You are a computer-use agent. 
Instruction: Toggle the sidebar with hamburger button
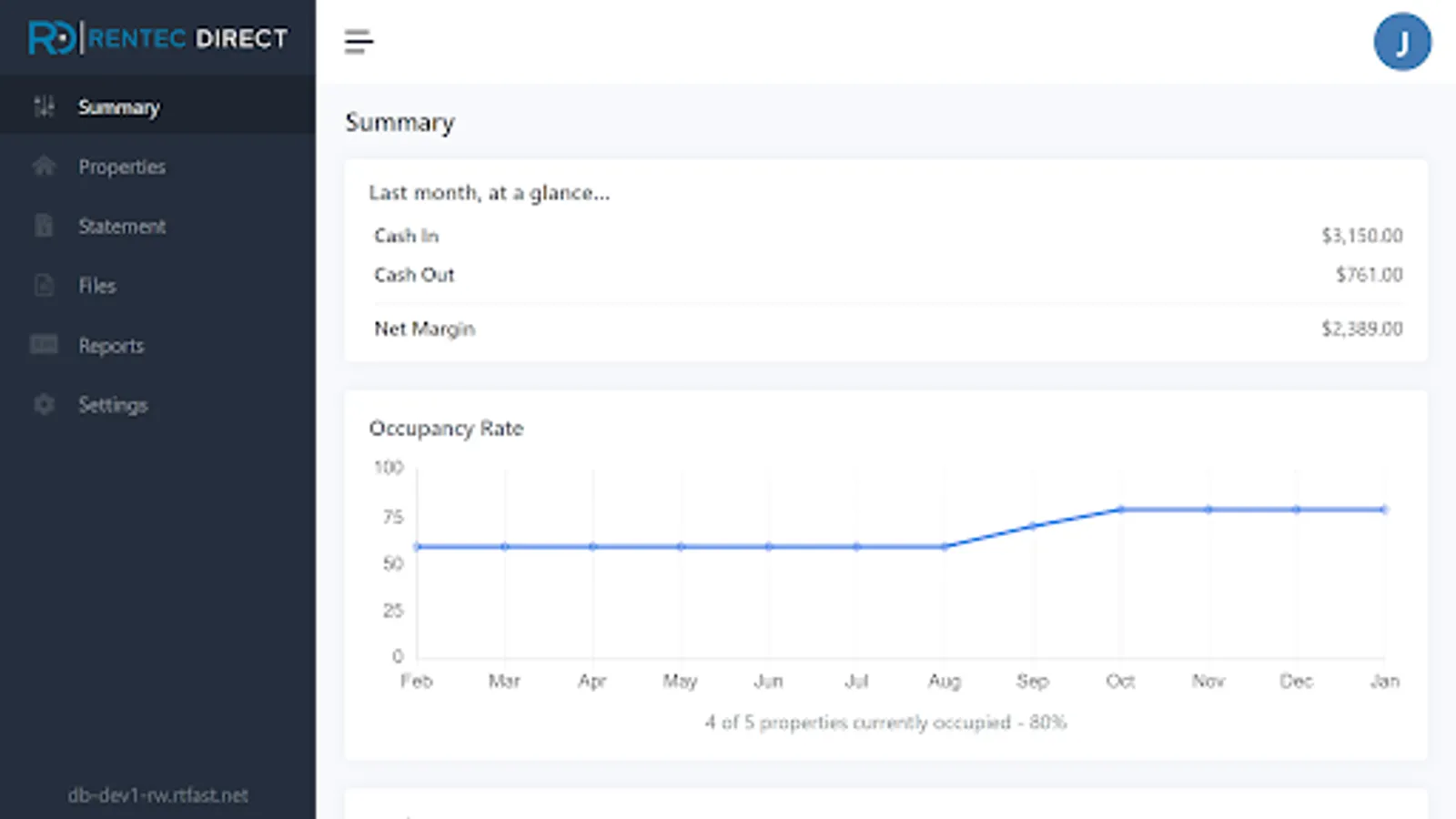(x=359, y=42)
